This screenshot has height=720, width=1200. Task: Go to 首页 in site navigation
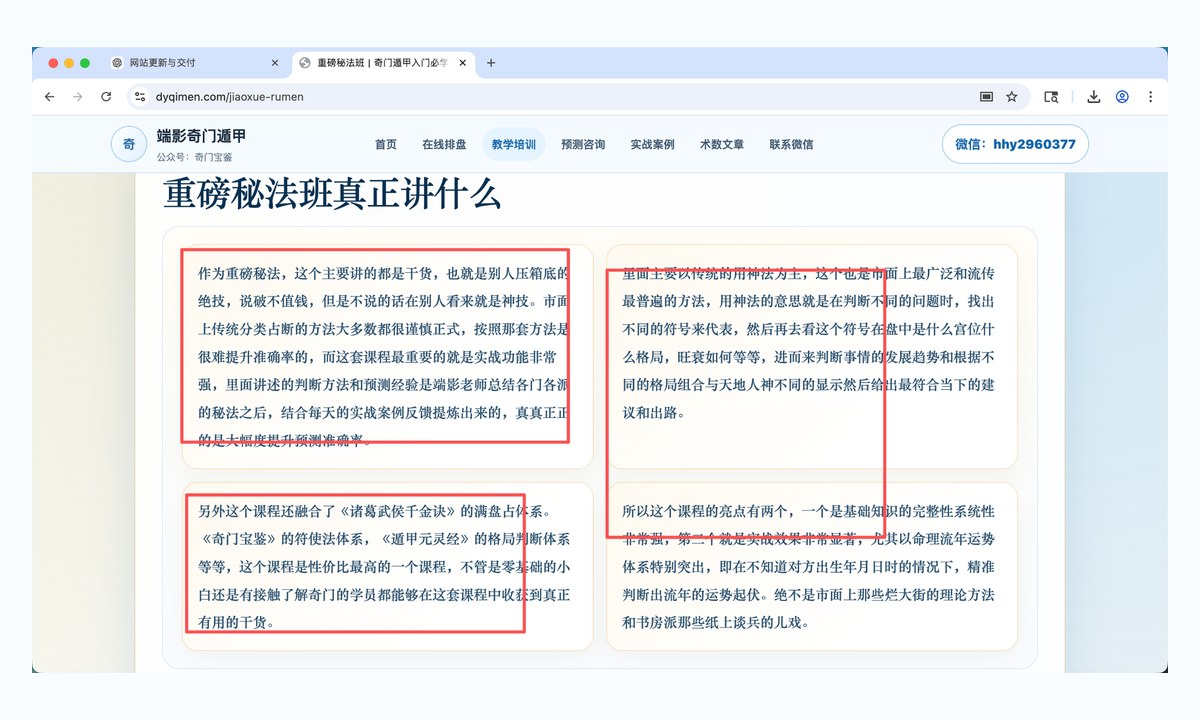point(386,144)
